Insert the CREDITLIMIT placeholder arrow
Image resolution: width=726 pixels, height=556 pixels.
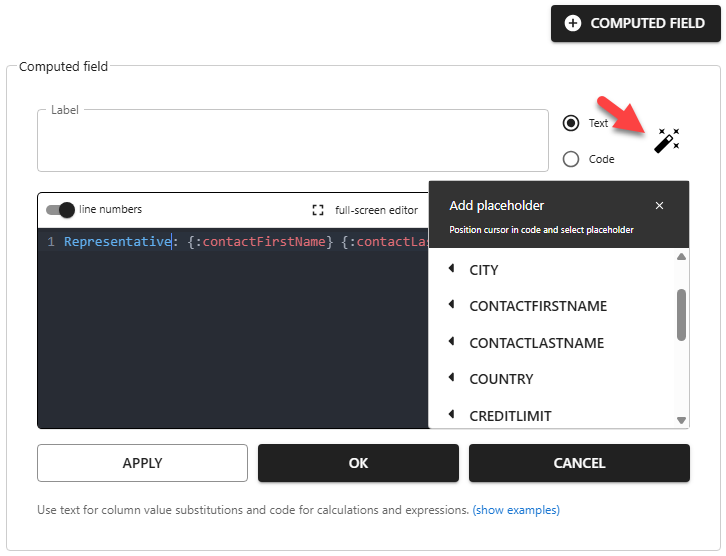click(x=451, y=414)
